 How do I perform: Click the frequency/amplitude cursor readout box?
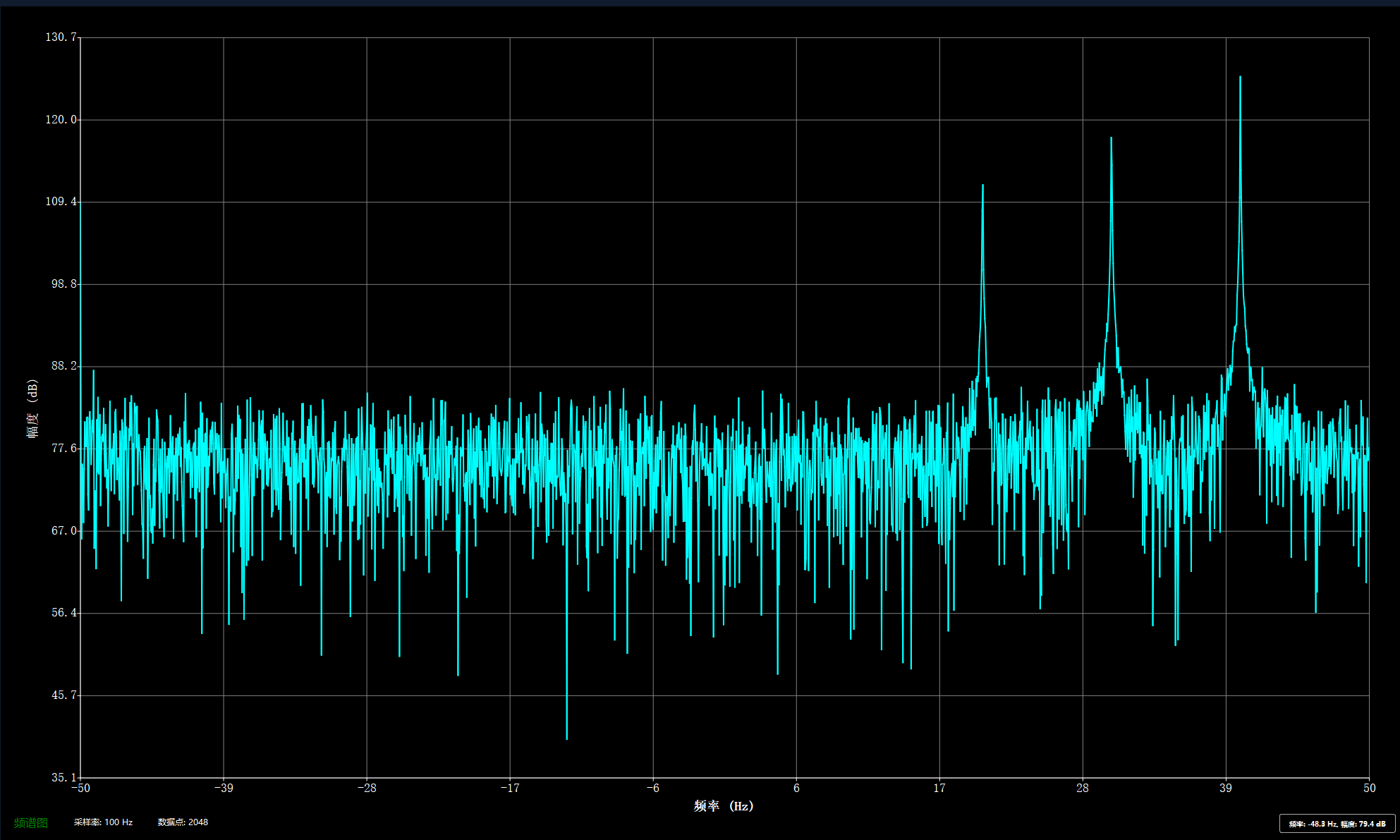(1337, 824)
